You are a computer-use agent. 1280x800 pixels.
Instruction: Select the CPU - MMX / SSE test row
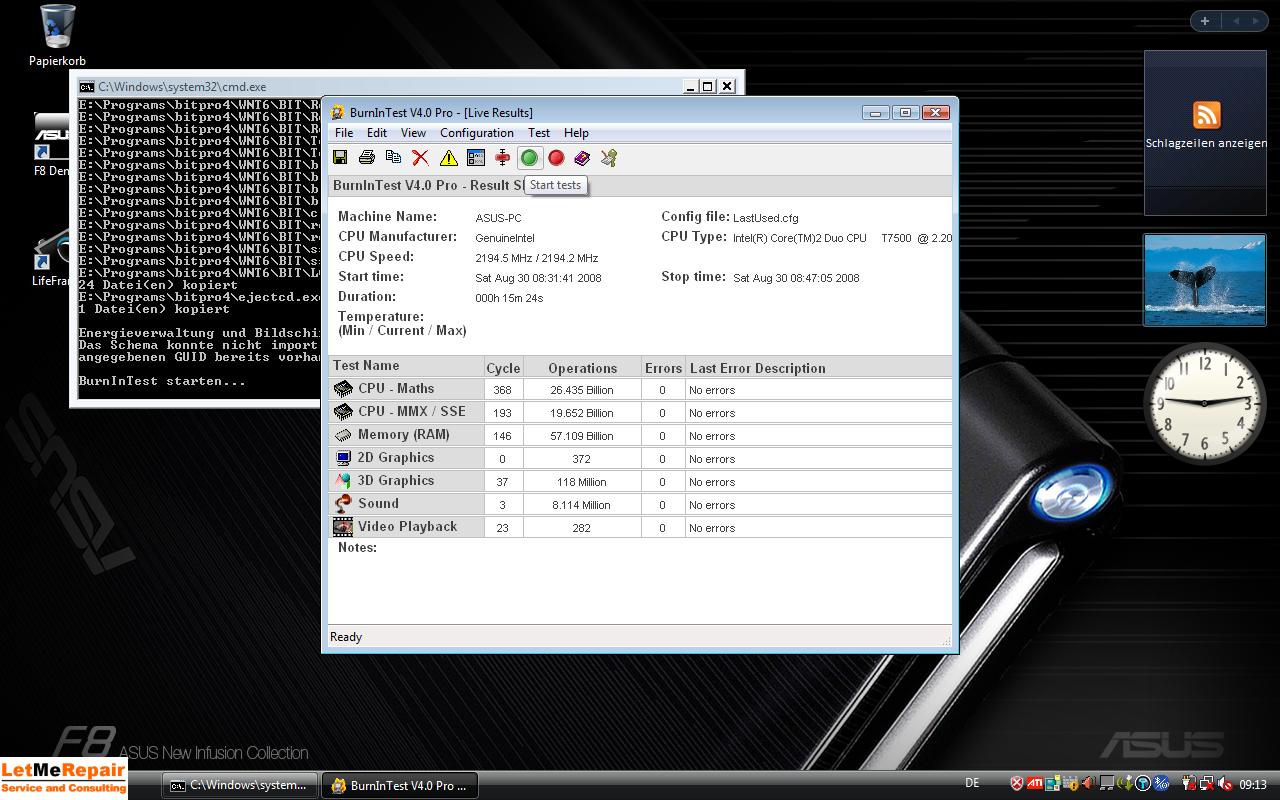640,412
